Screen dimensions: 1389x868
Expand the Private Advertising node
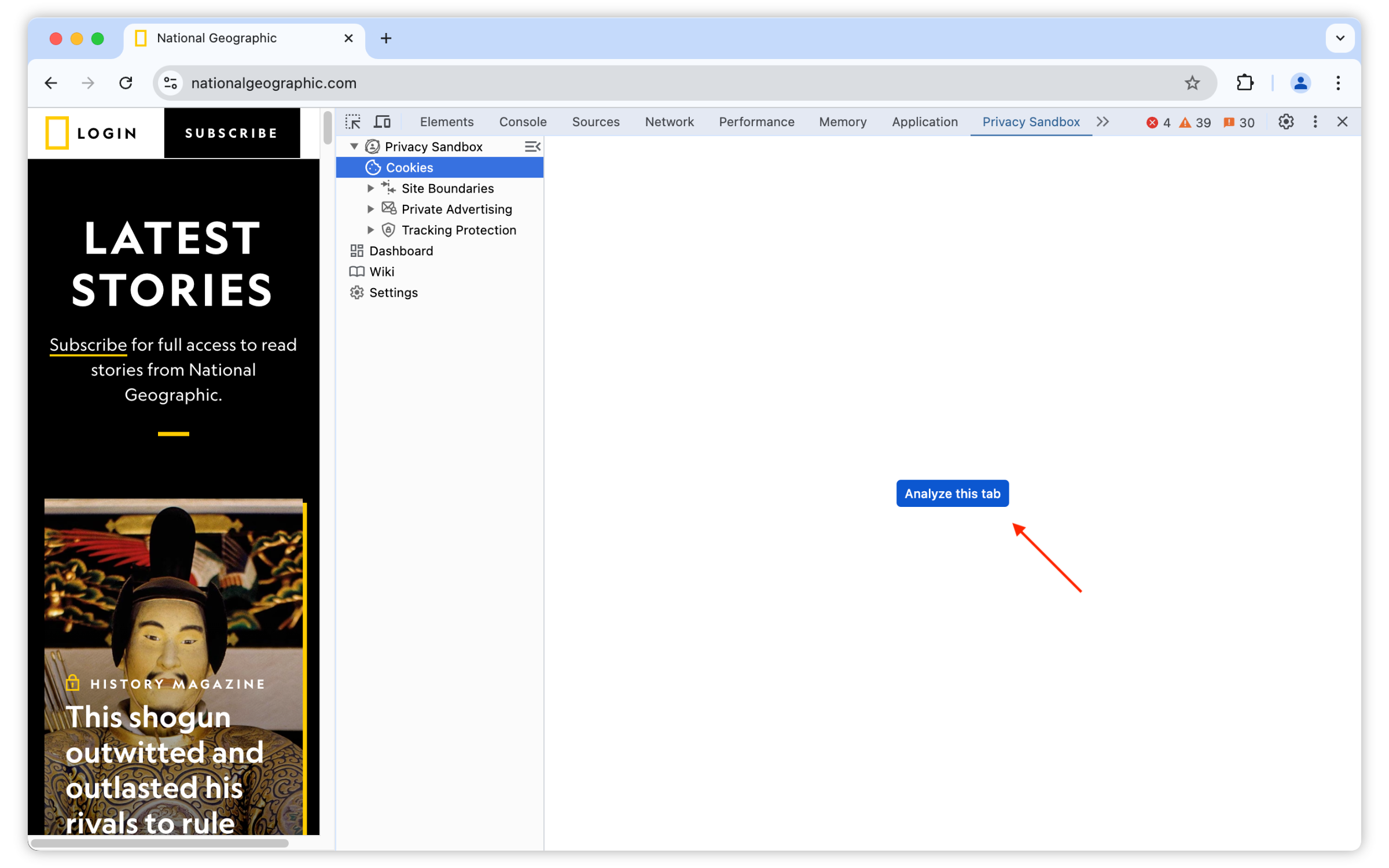pyautogui.click(x=370, y=209)
